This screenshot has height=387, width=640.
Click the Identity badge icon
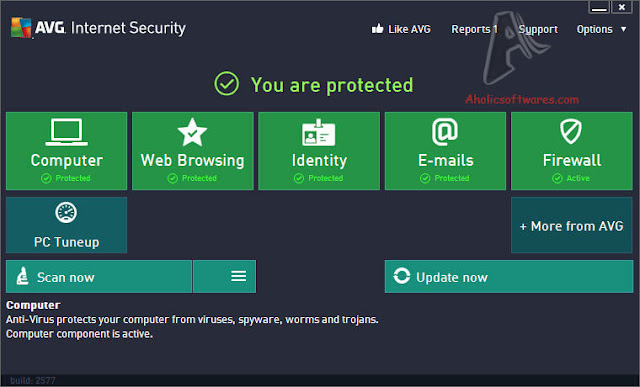318,132
